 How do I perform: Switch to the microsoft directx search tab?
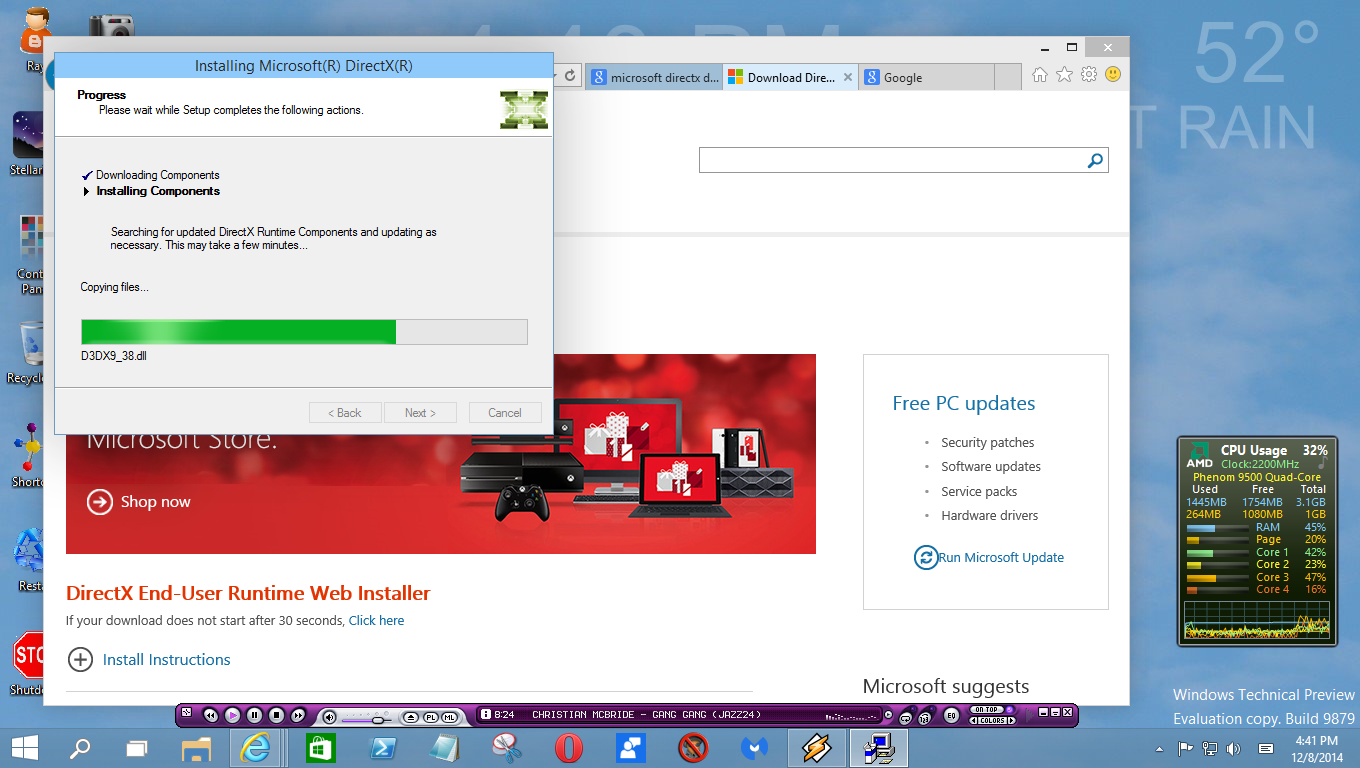655,76
